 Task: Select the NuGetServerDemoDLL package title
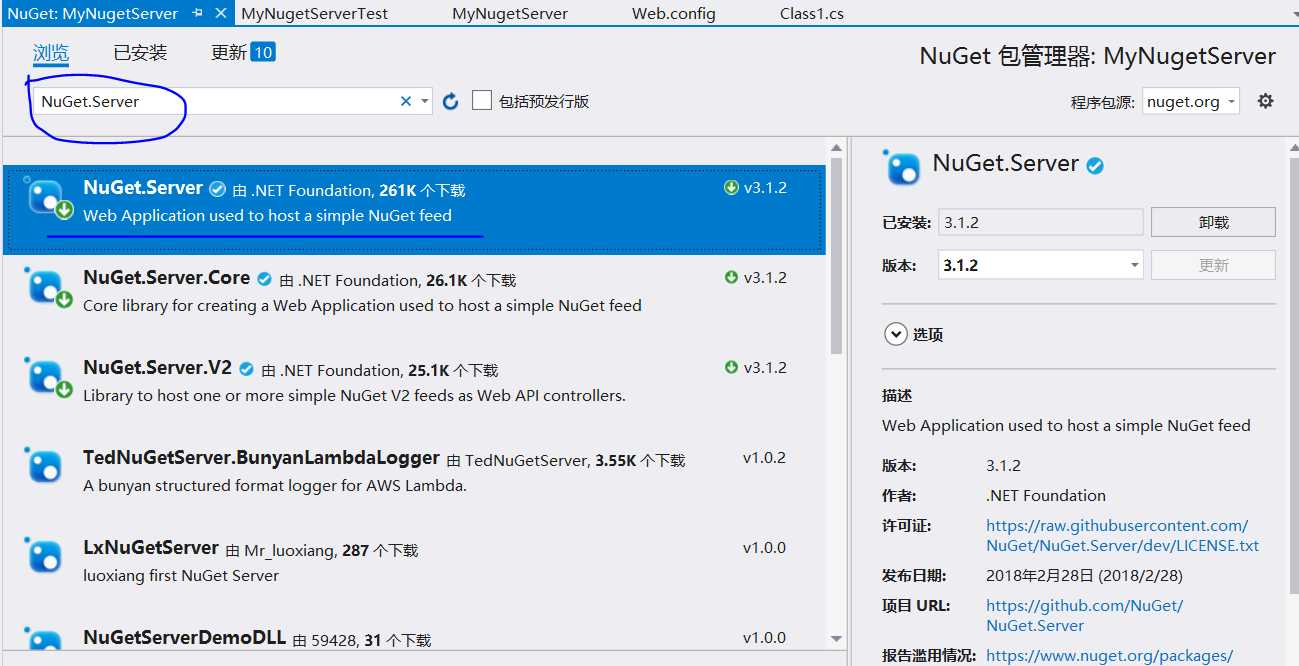(185, 637)
